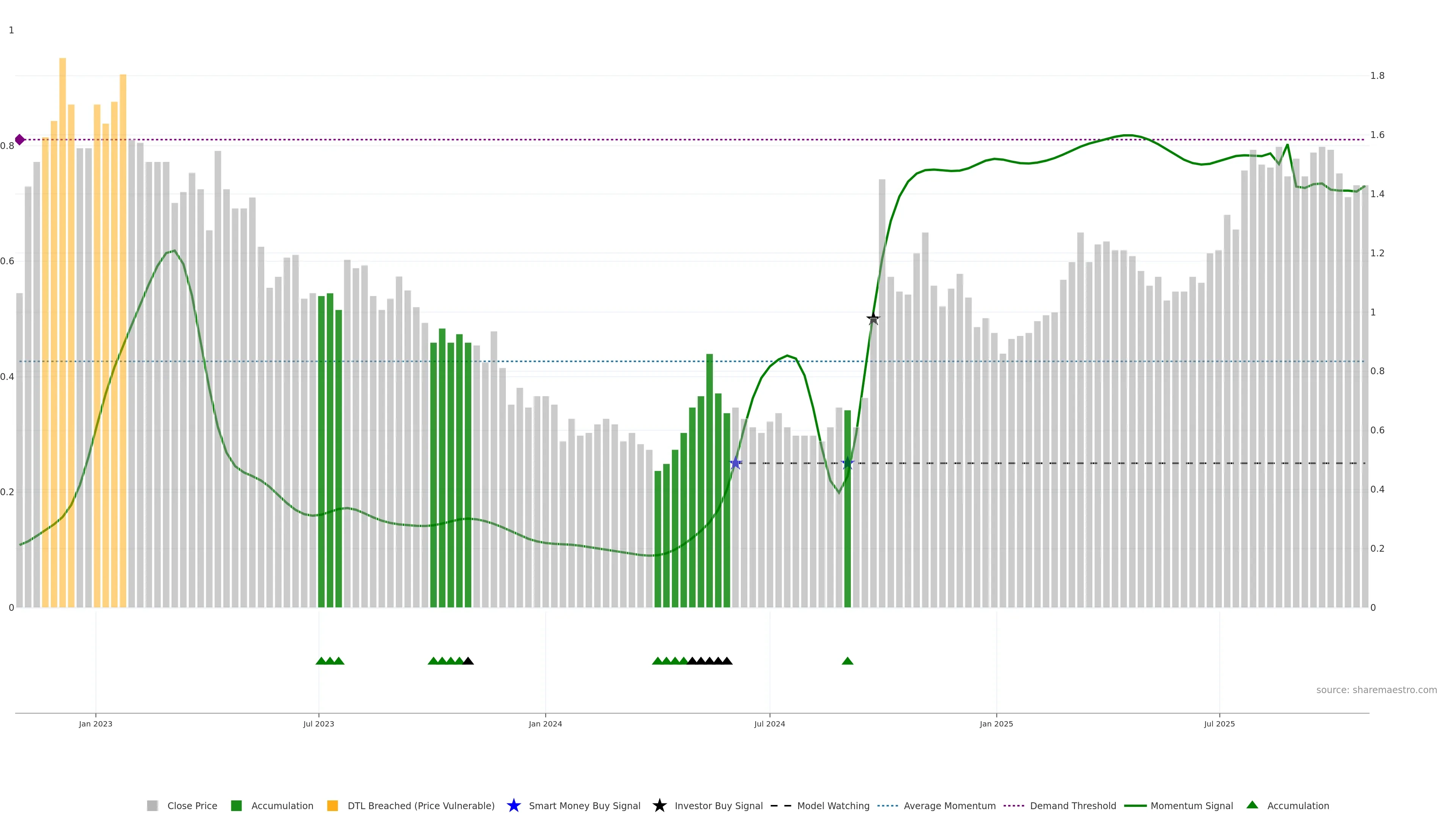1456x819 pixels.
Task: Click the Jan 2025 axis label
Action: pos(996,723)
